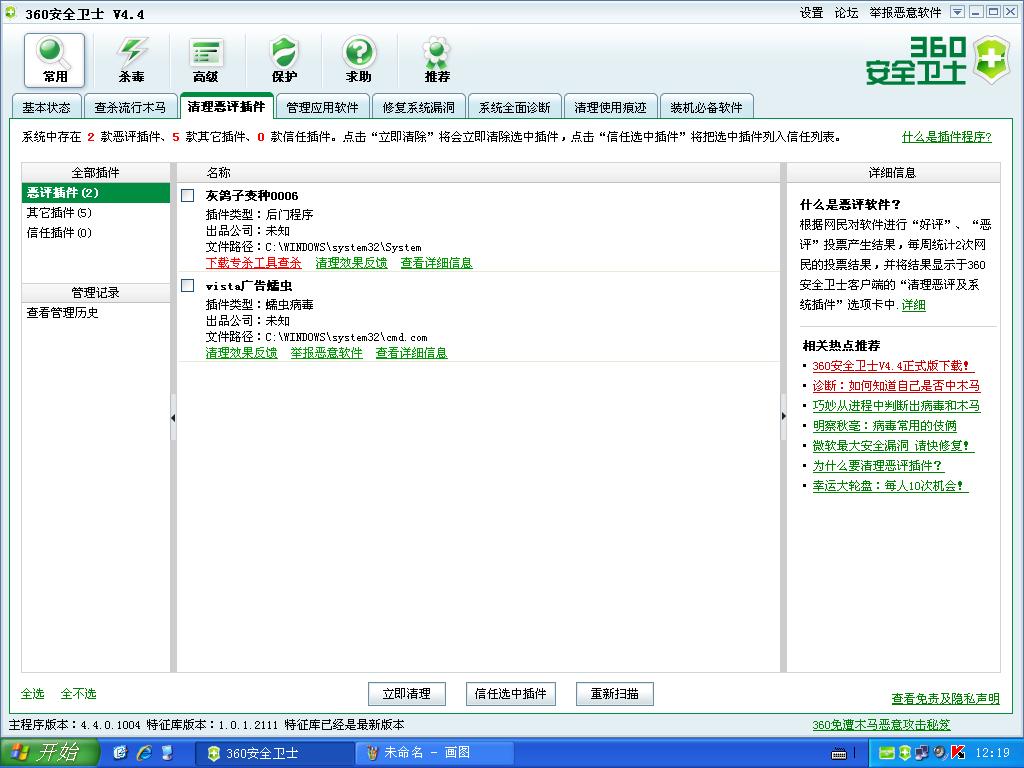Screen dimensions: 1024x768
Task: Switch to the 修复系统漏洞 tab
Action: pos(419,108)
